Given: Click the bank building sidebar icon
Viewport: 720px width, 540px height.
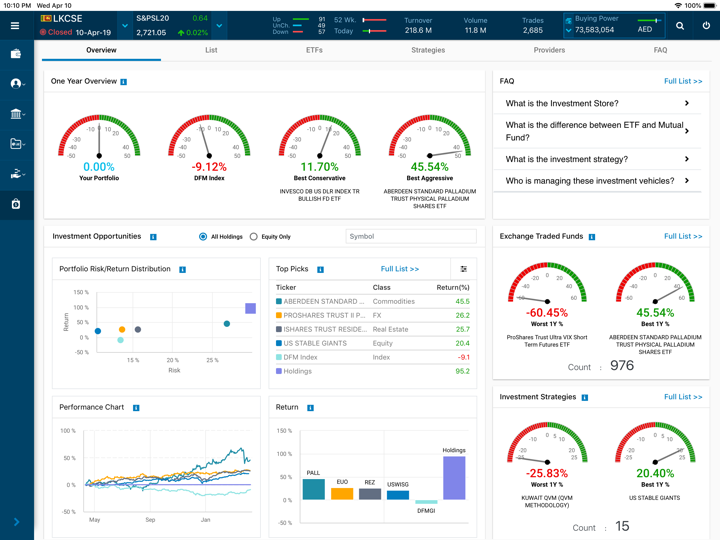Looking at the screenshot, I should [16, 114].
